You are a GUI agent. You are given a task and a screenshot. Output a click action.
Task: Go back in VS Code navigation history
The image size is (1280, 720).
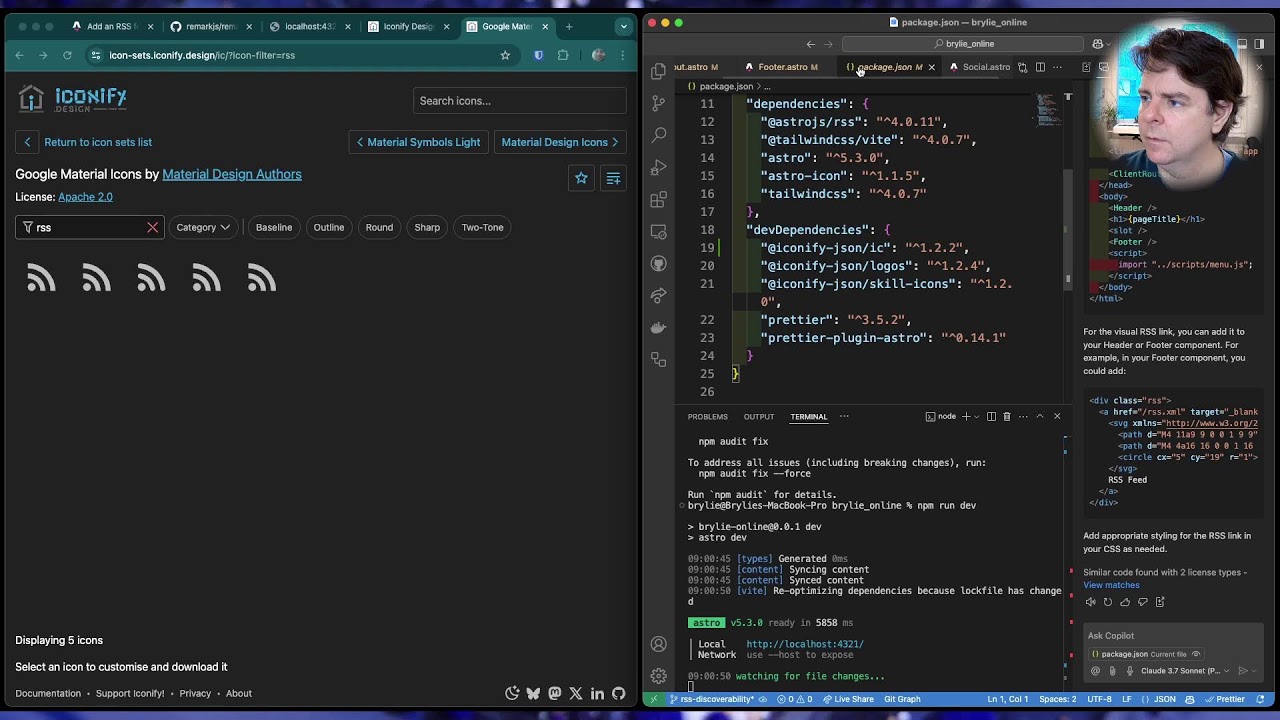click(x=810, y=44)
